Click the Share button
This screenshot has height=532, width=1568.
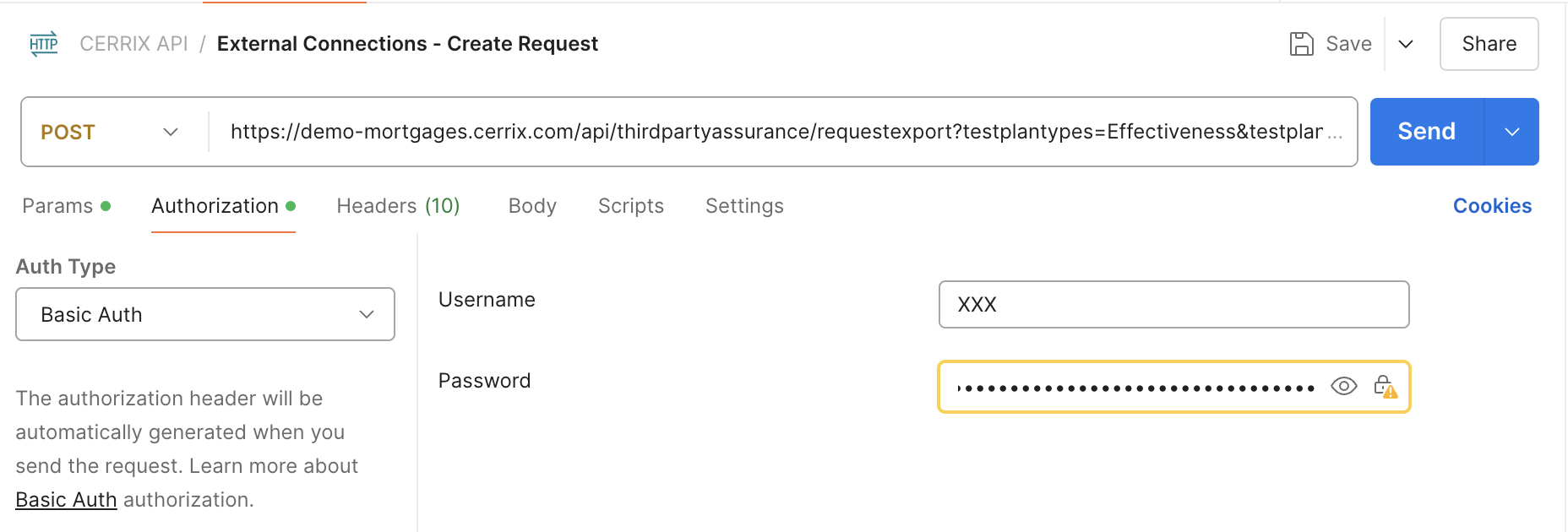coord(1489,44)
